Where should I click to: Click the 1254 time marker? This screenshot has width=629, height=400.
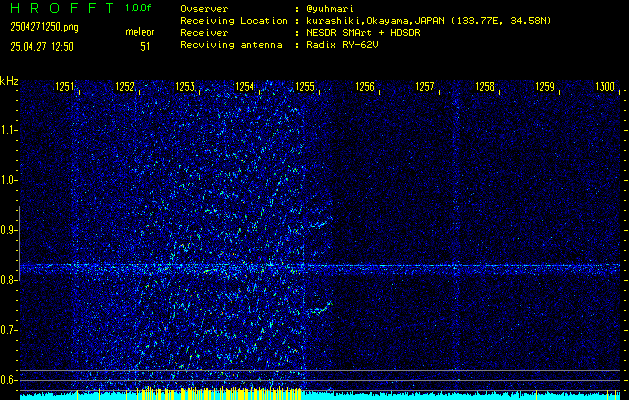pyautogui.click(x=245, y=87)
